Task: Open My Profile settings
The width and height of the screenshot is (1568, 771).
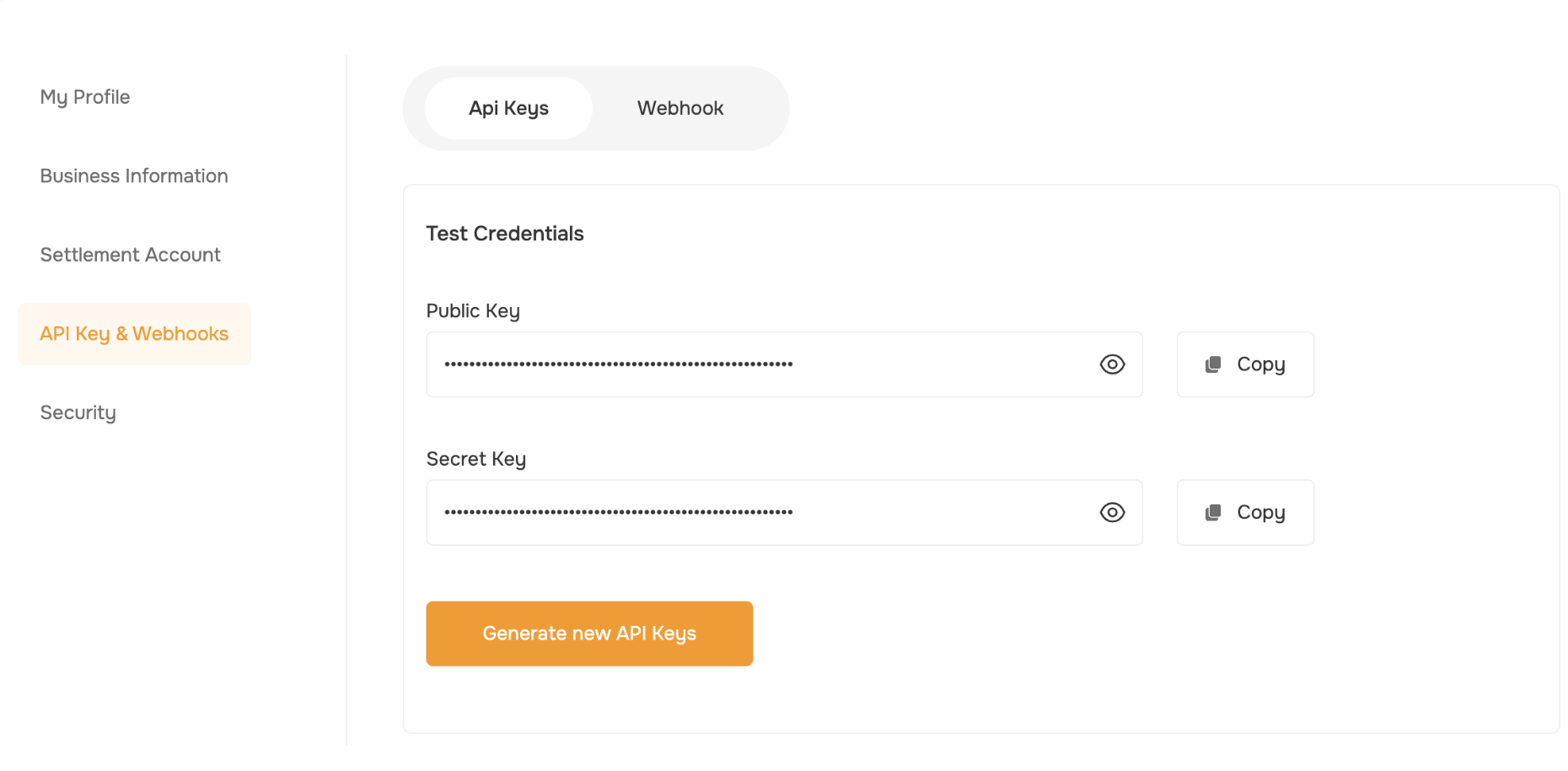Action: tap(85, 97)
